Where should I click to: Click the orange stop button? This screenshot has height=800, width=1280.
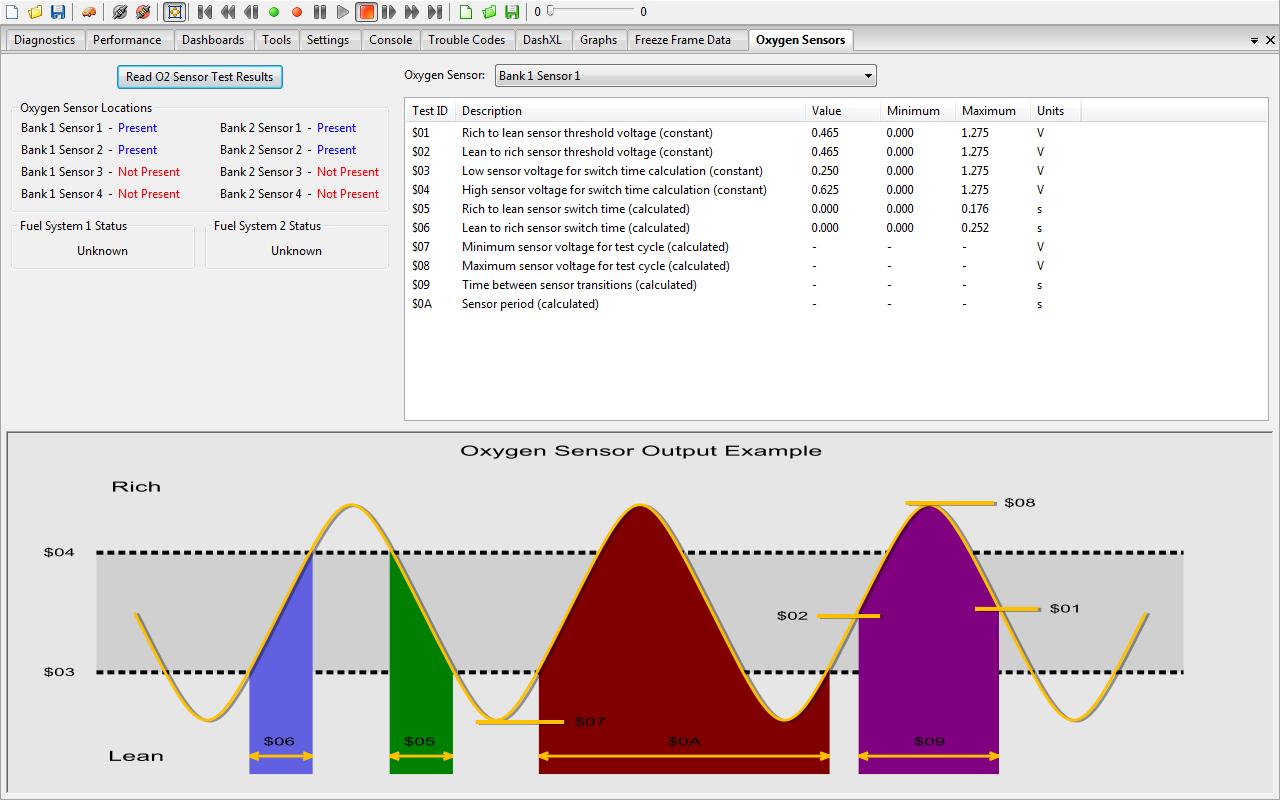click(367, 12)
